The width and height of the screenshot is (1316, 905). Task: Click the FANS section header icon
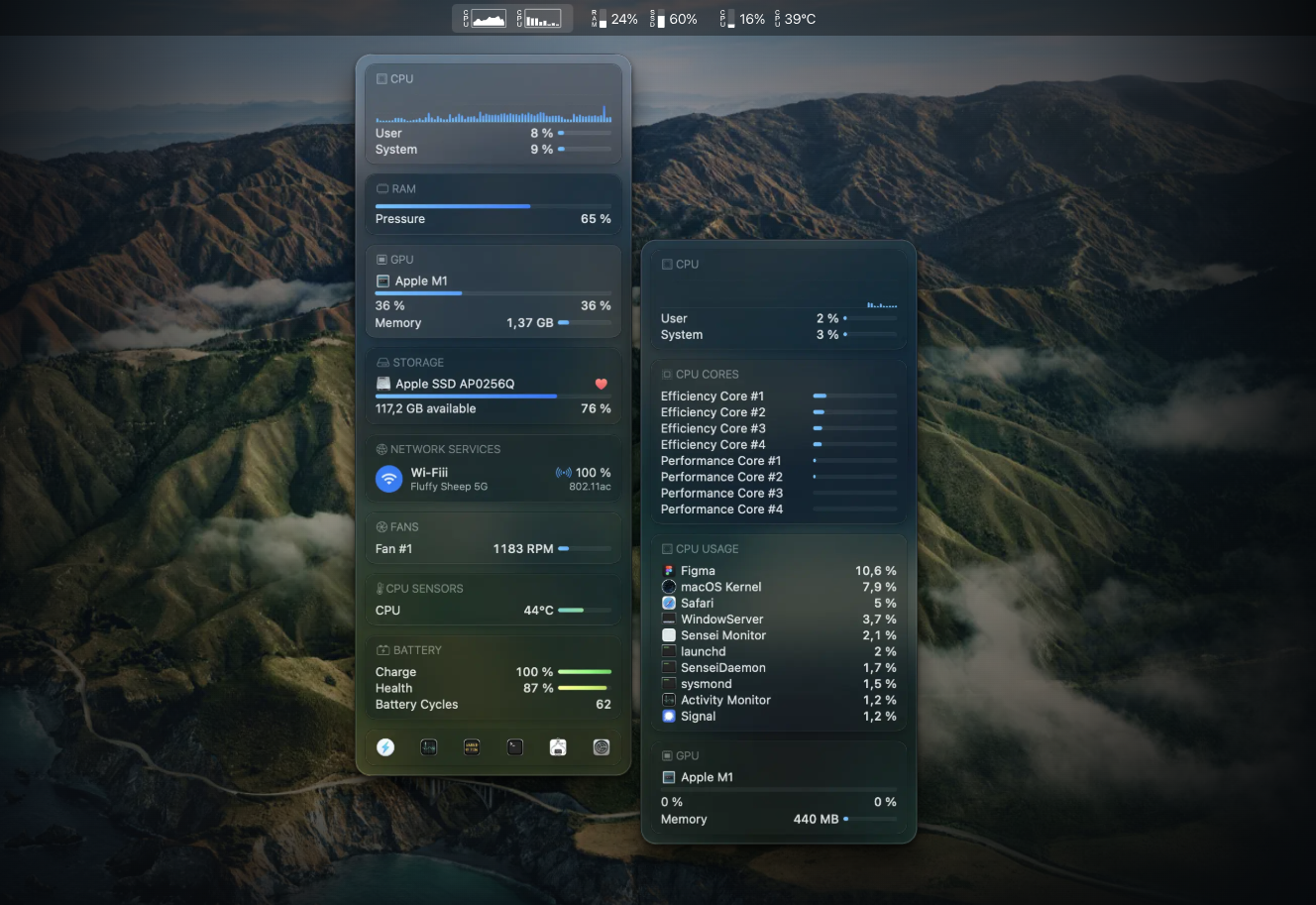(x=382, y=527)
